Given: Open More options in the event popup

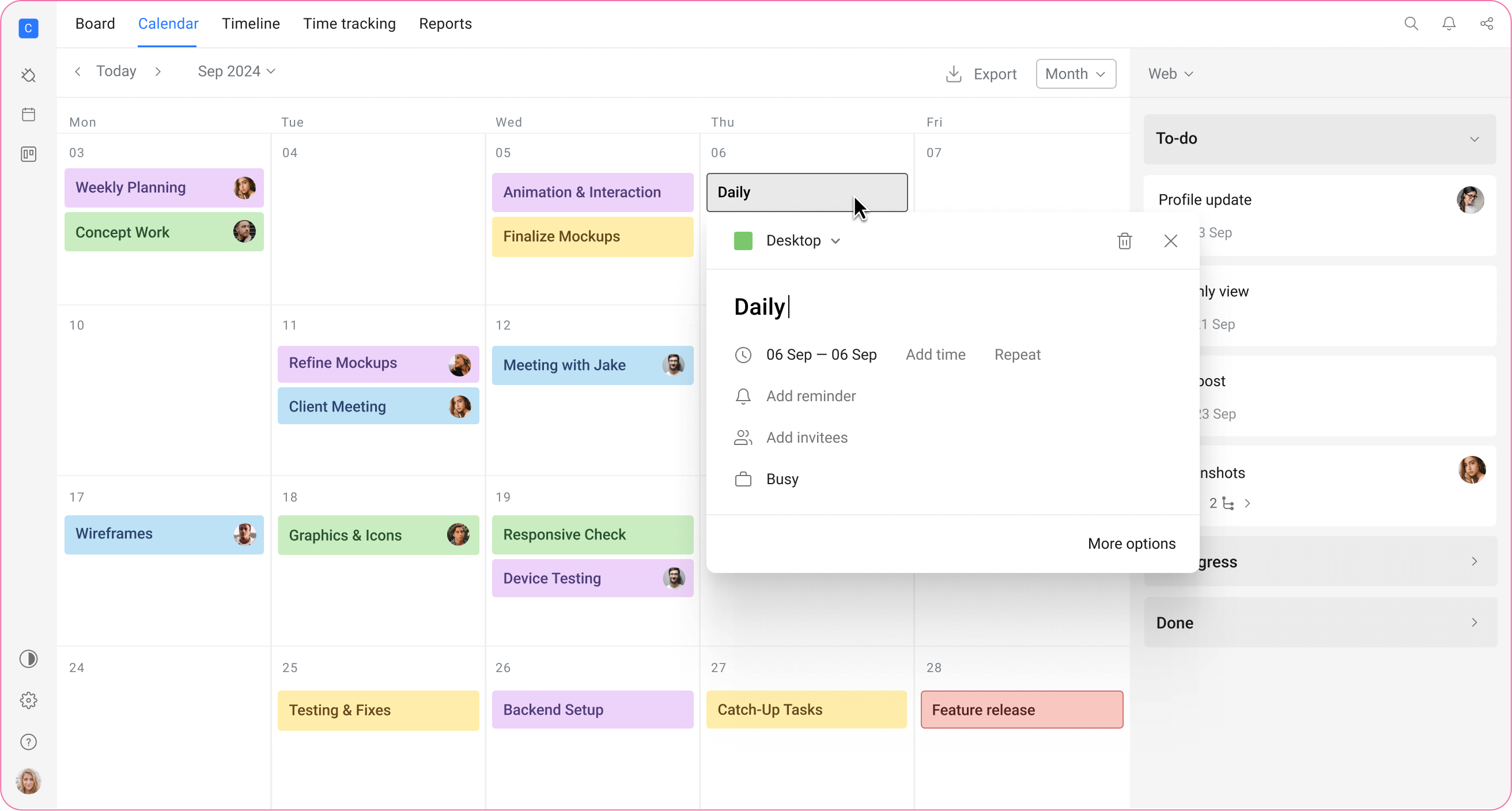Looking at the screenshot, I should tap(1131, 543).
